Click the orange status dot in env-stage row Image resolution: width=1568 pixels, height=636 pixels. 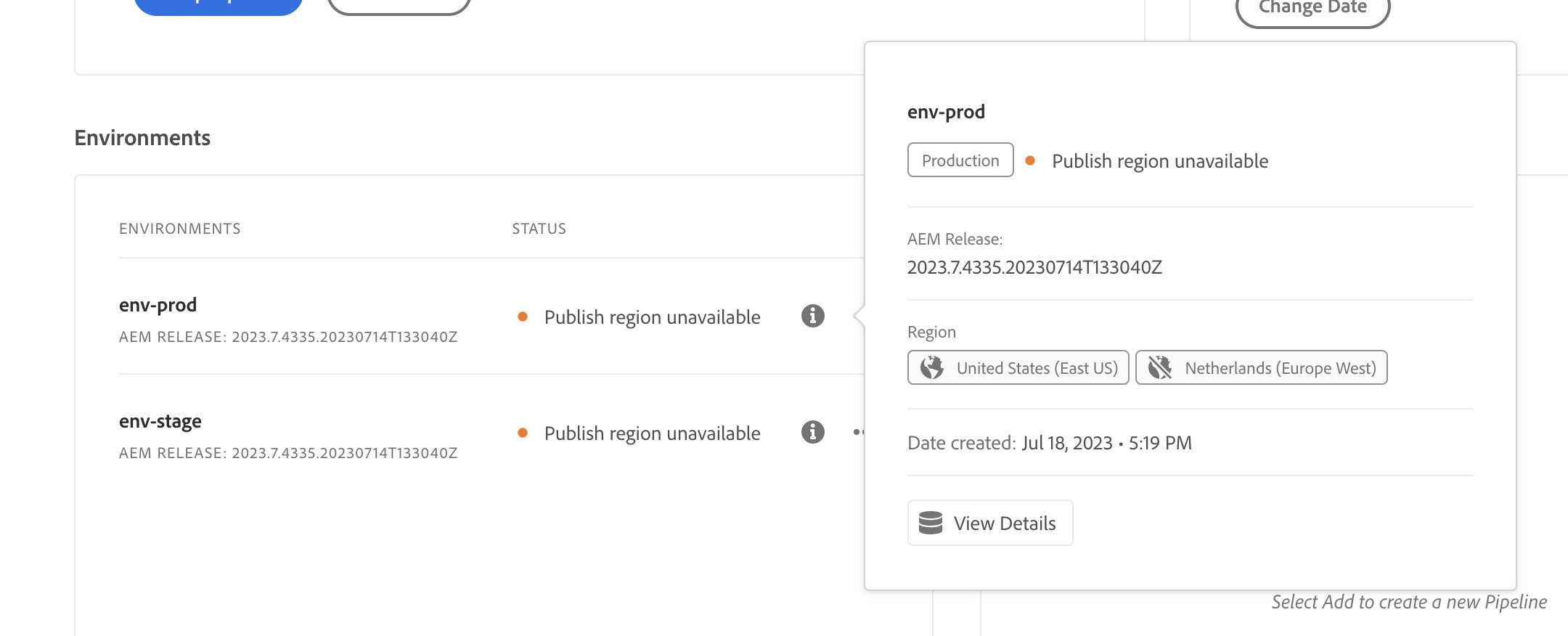[523, 433]
